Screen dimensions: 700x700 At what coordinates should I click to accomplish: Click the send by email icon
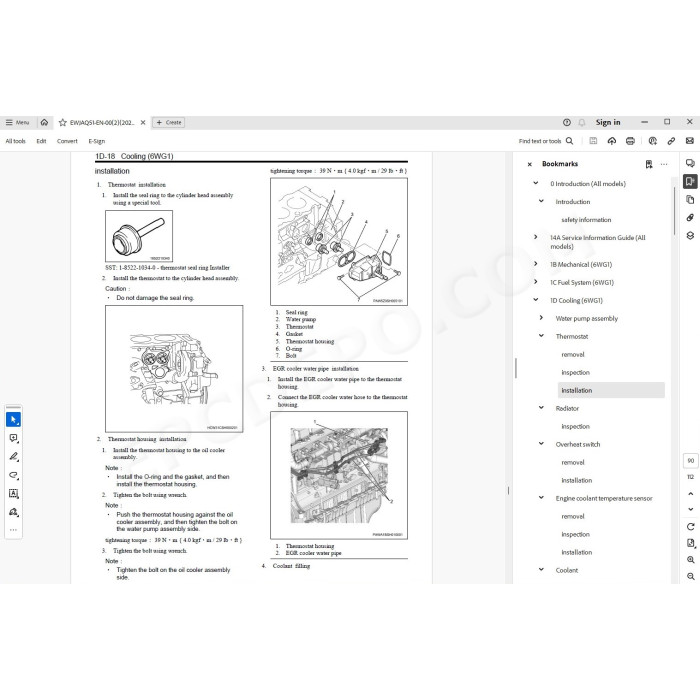point(689,141)
